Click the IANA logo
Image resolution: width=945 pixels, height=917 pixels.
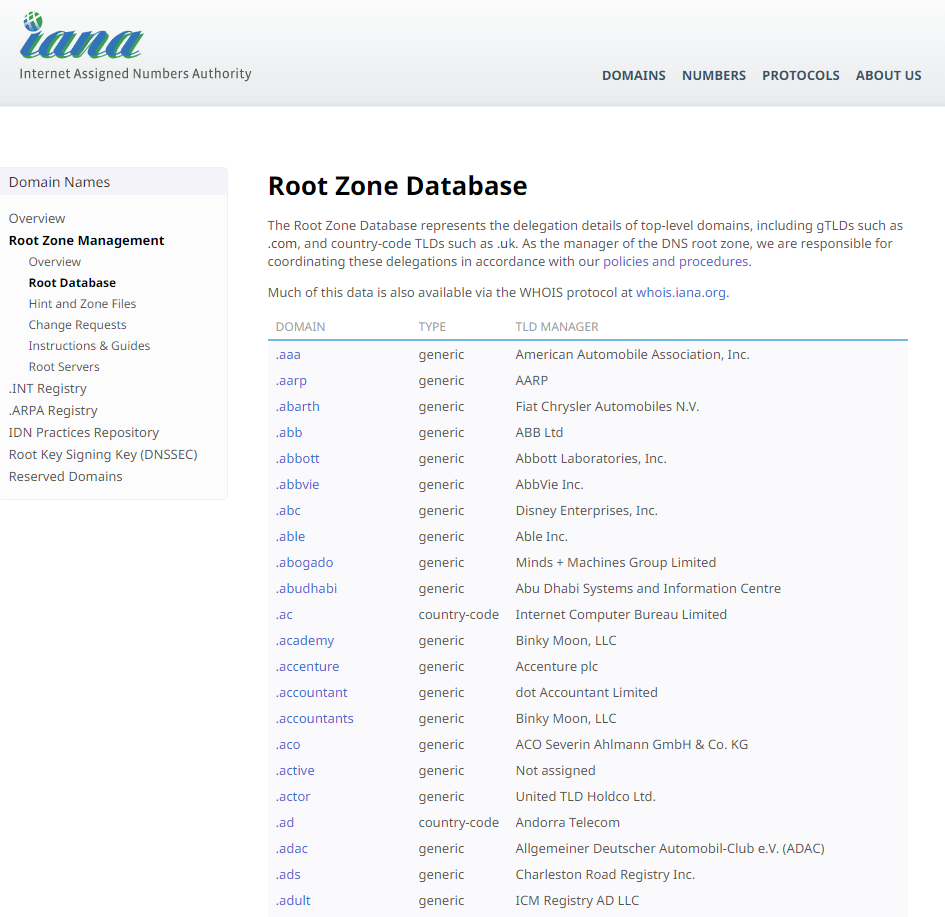[135, 46]
